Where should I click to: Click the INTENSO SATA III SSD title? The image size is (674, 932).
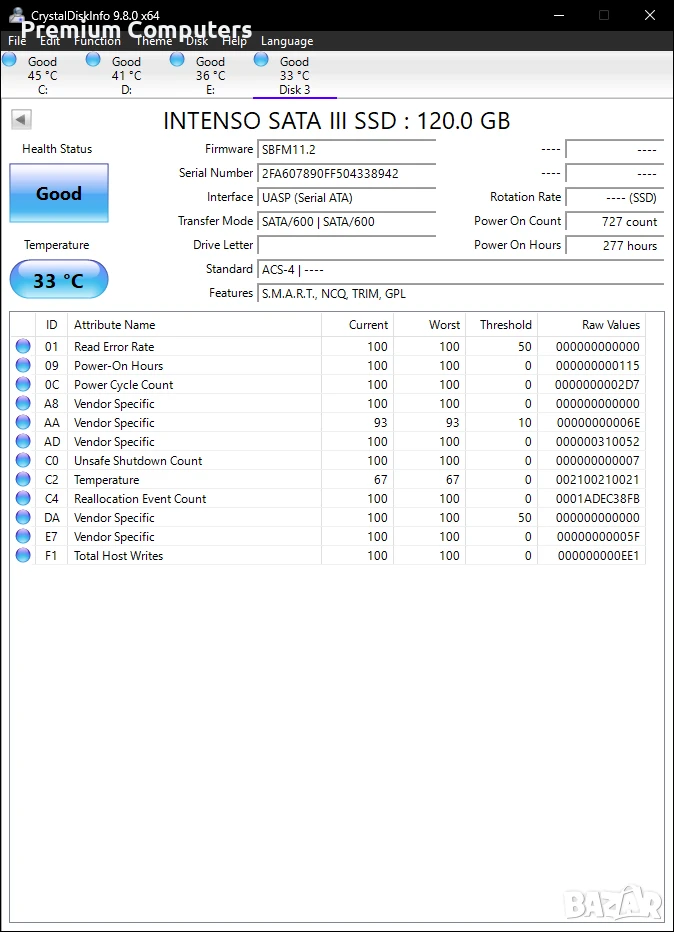tap(336, 121)
